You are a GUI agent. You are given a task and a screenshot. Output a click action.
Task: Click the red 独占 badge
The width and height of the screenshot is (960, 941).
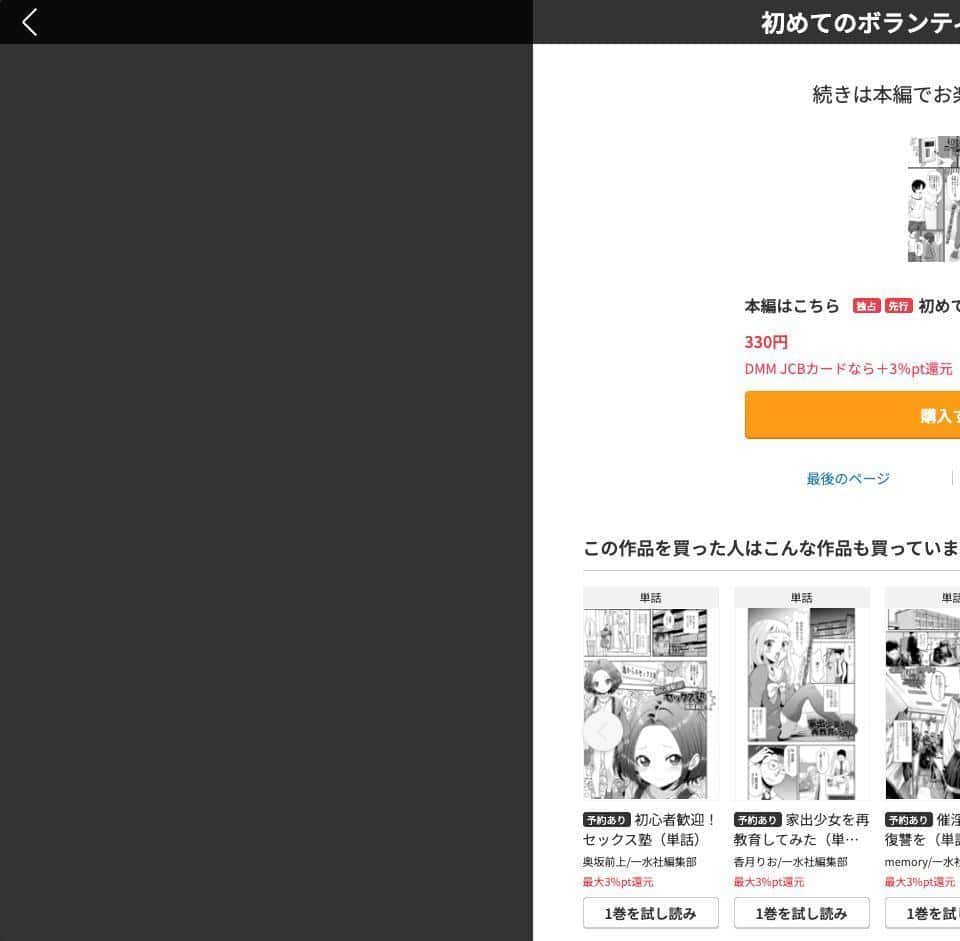866,306
